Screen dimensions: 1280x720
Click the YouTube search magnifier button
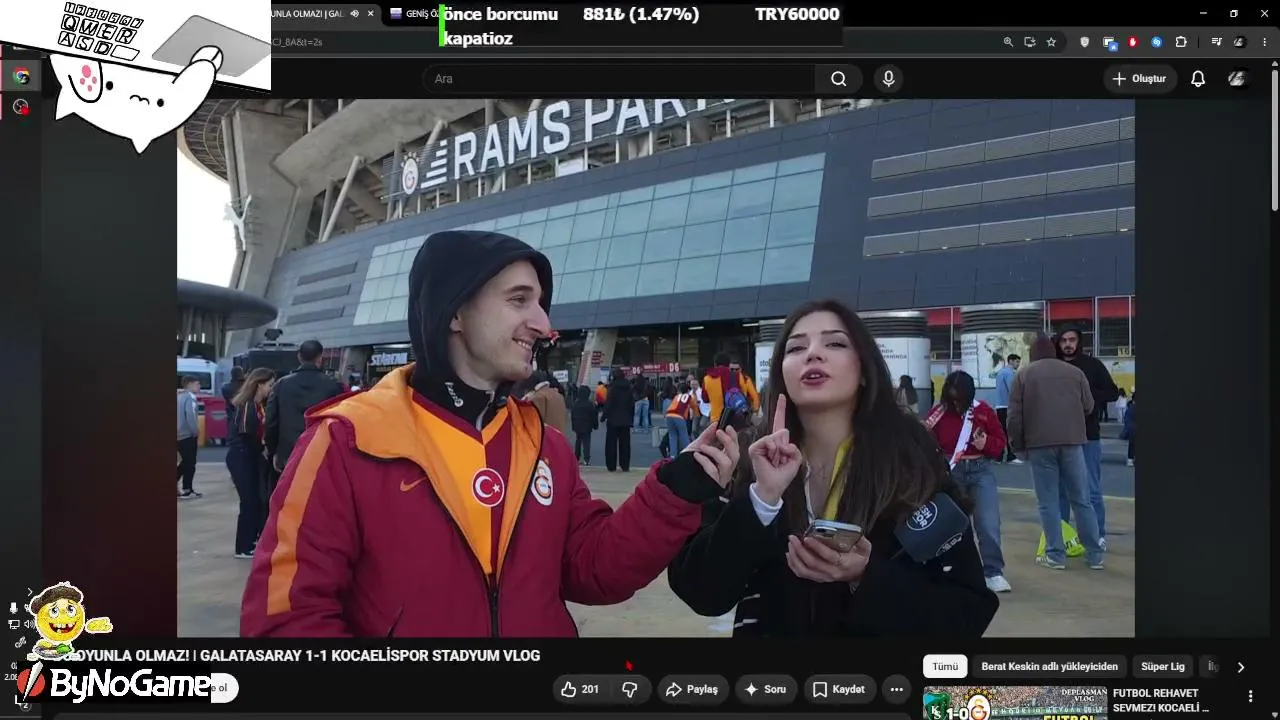(838, 79)
